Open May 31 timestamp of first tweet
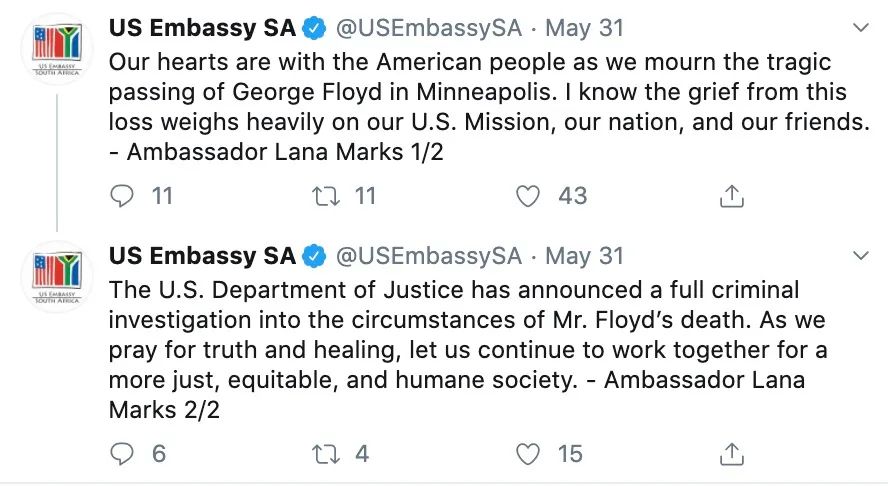888x486 pixels. pos(582,27)
